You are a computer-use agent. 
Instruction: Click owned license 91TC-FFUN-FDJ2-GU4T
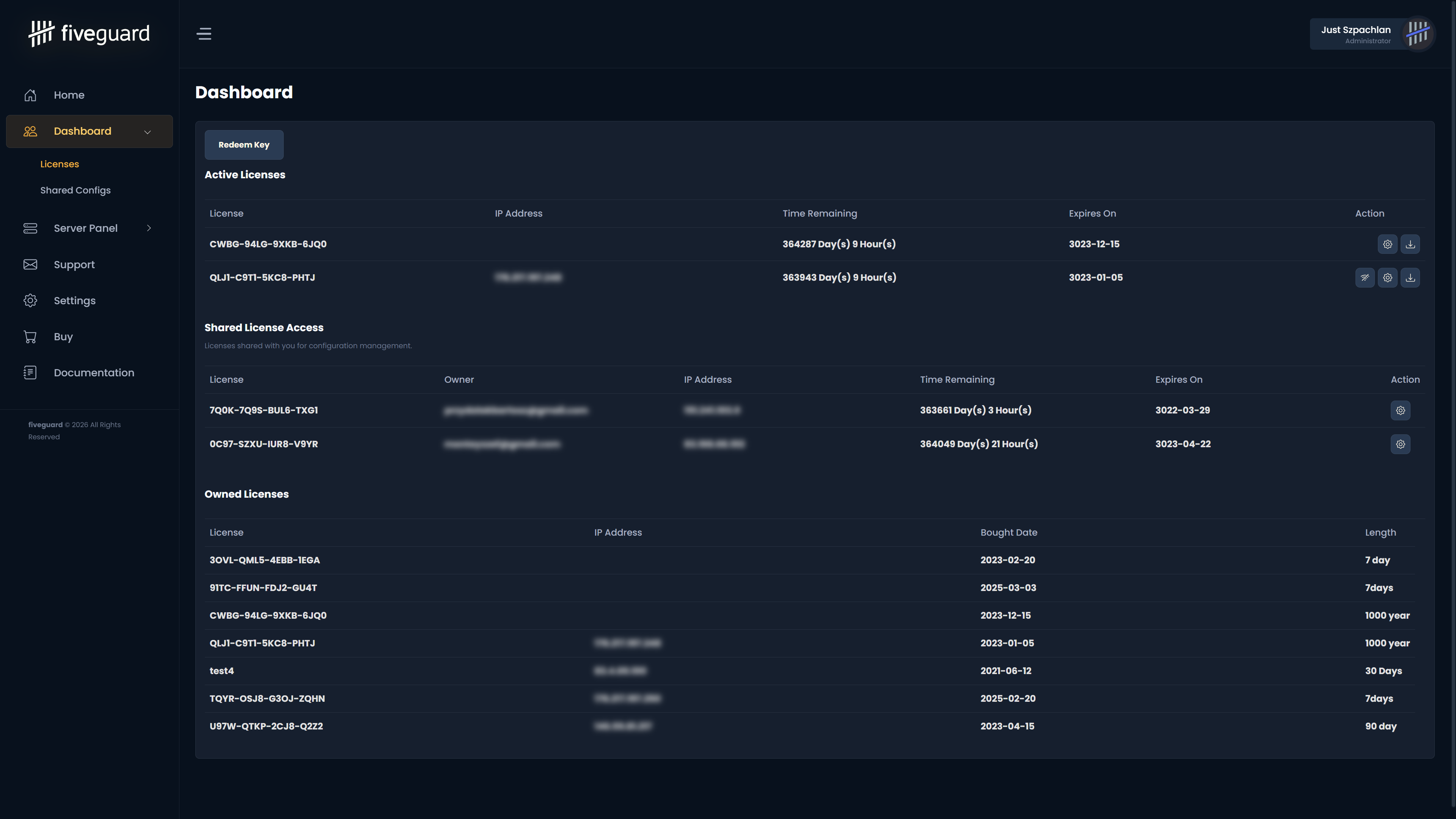(x=263, y=588)
